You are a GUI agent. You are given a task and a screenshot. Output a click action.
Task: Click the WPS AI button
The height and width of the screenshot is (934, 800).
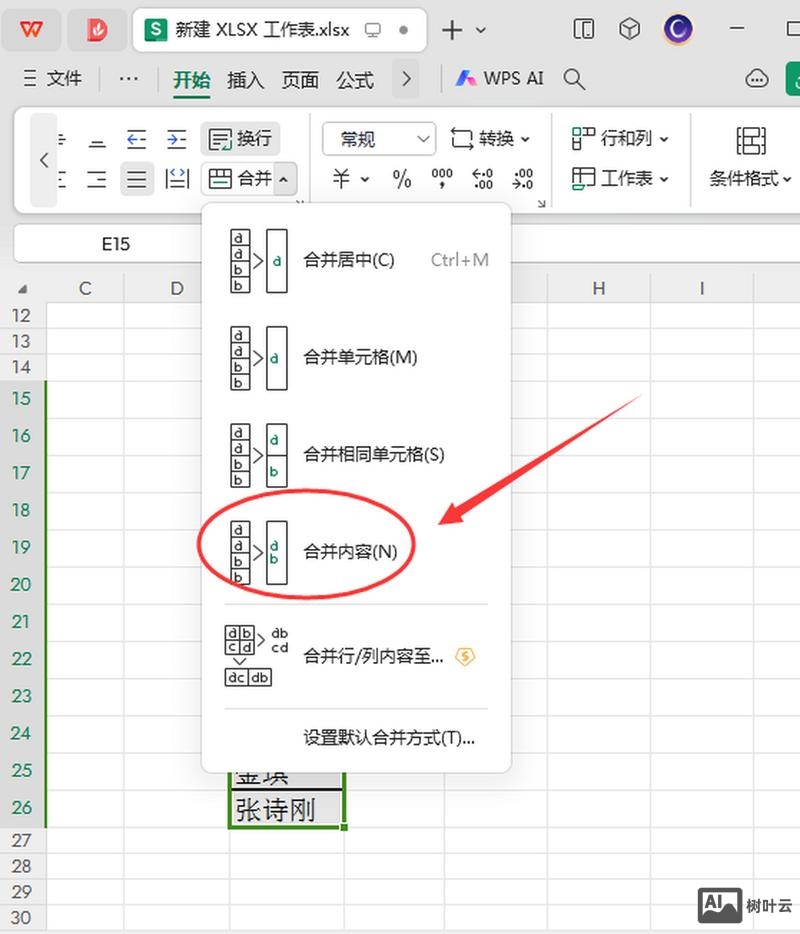tap(498, 78)
